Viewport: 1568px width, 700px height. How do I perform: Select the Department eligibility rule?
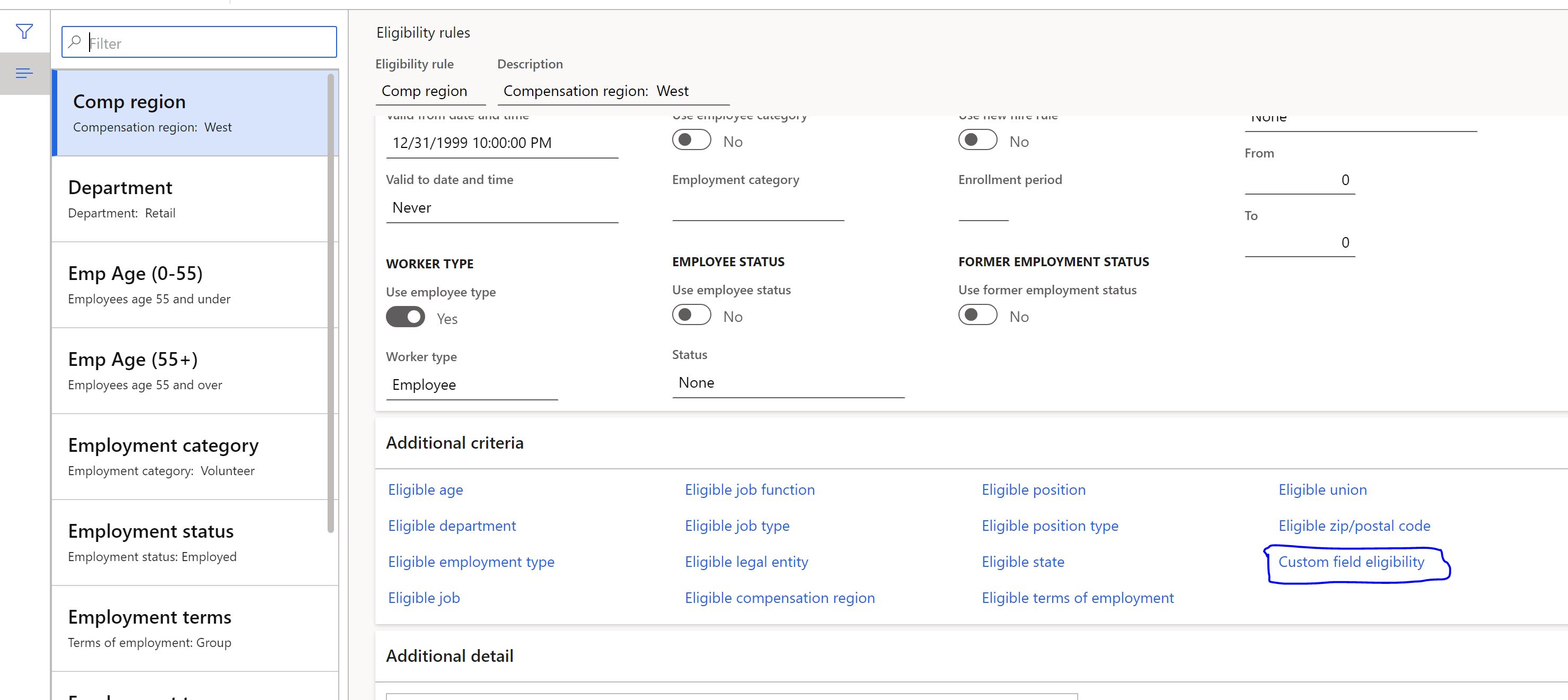pos(191,197)
